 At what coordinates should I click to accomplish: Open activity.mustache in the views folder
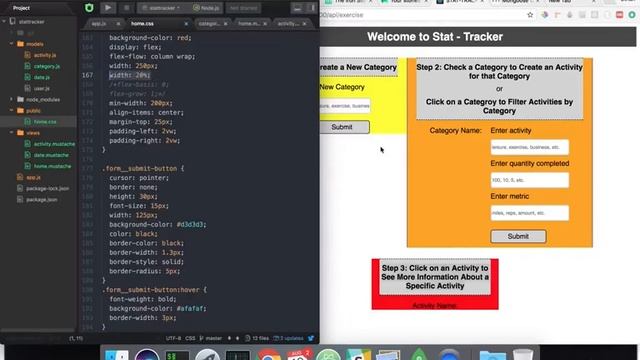(54, 144)
